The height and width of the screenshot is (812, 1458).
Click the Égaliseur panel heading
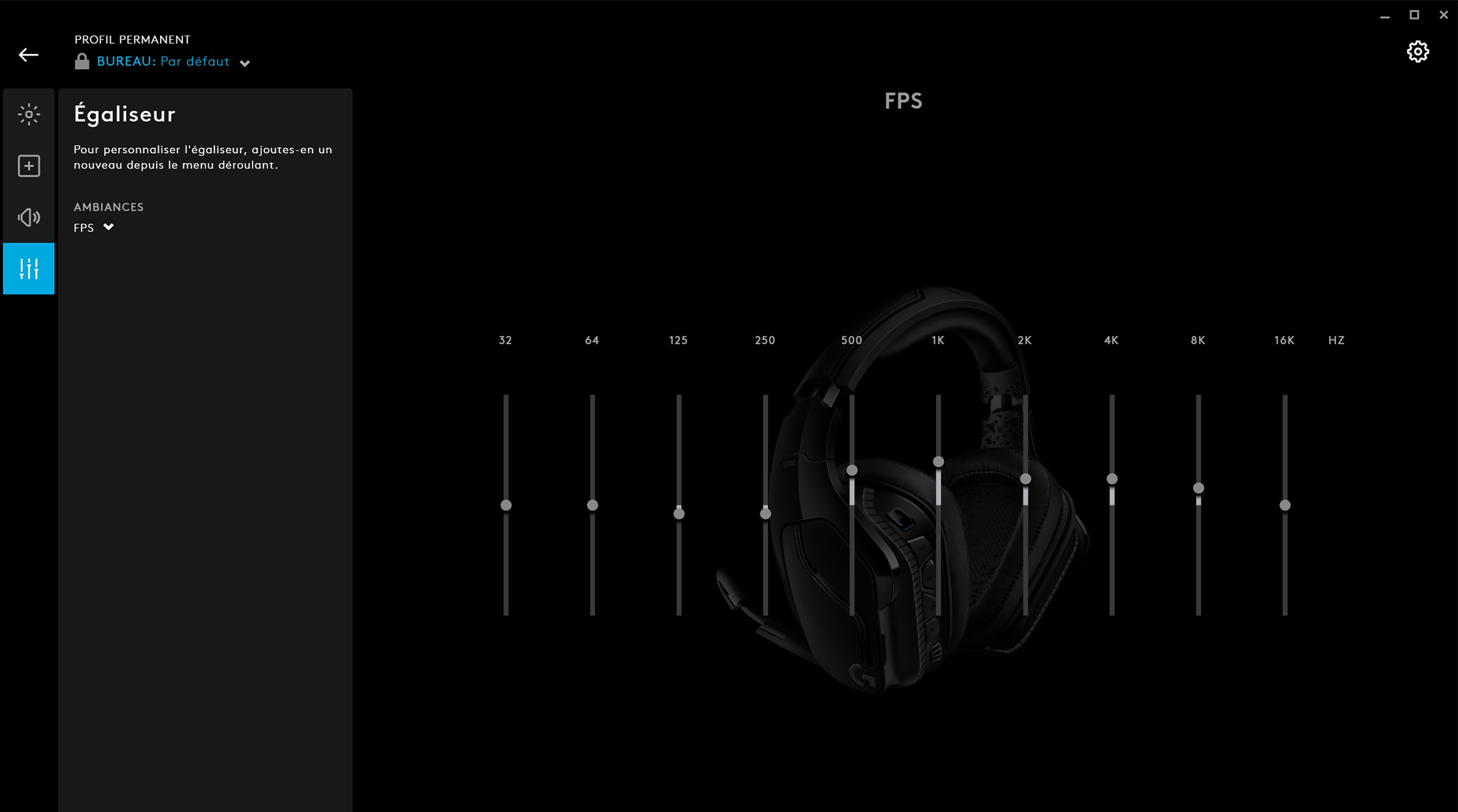tap(125, 114)
